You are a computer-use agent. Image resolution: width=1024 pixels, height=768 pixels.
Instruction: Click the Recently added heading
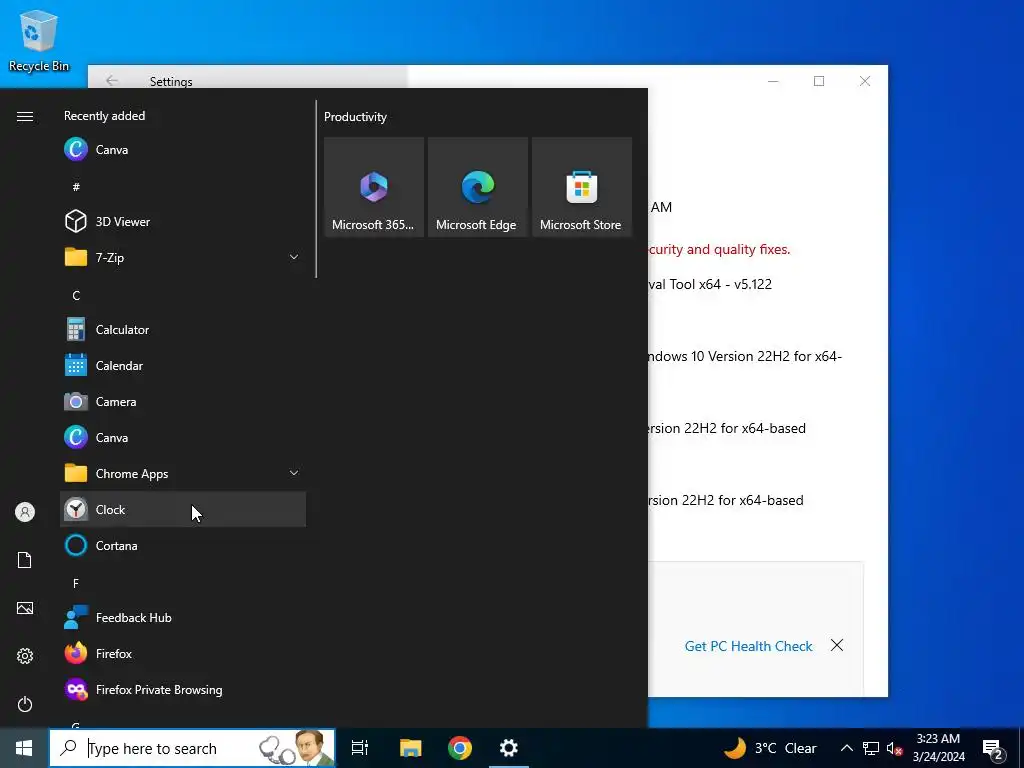pos(104,116)
